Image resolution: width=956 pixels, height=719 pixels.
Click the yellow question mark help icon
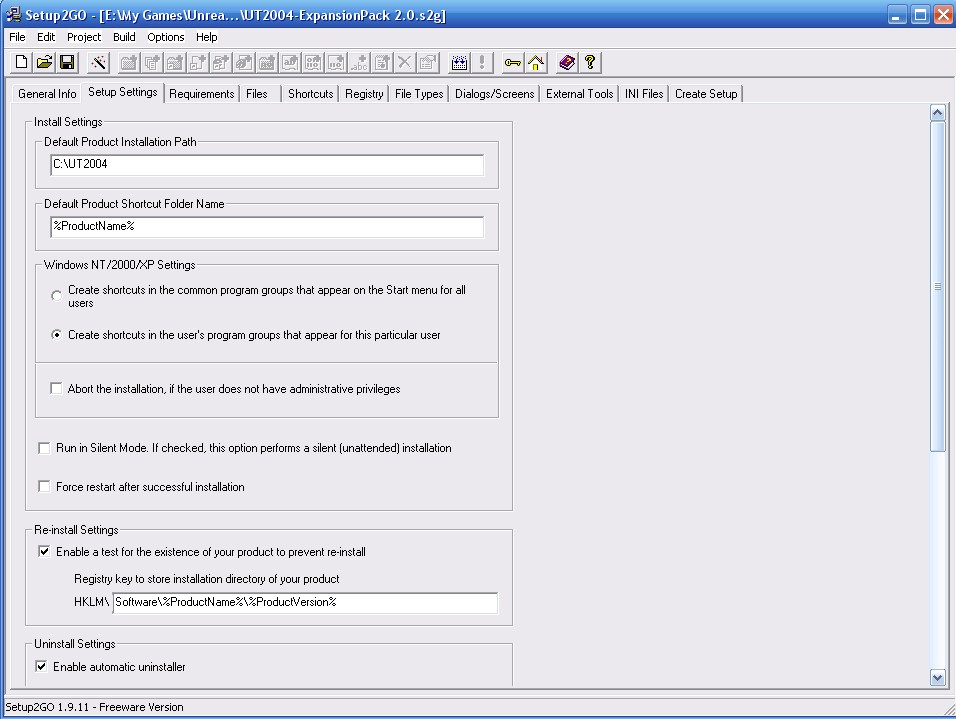point(590,62)
